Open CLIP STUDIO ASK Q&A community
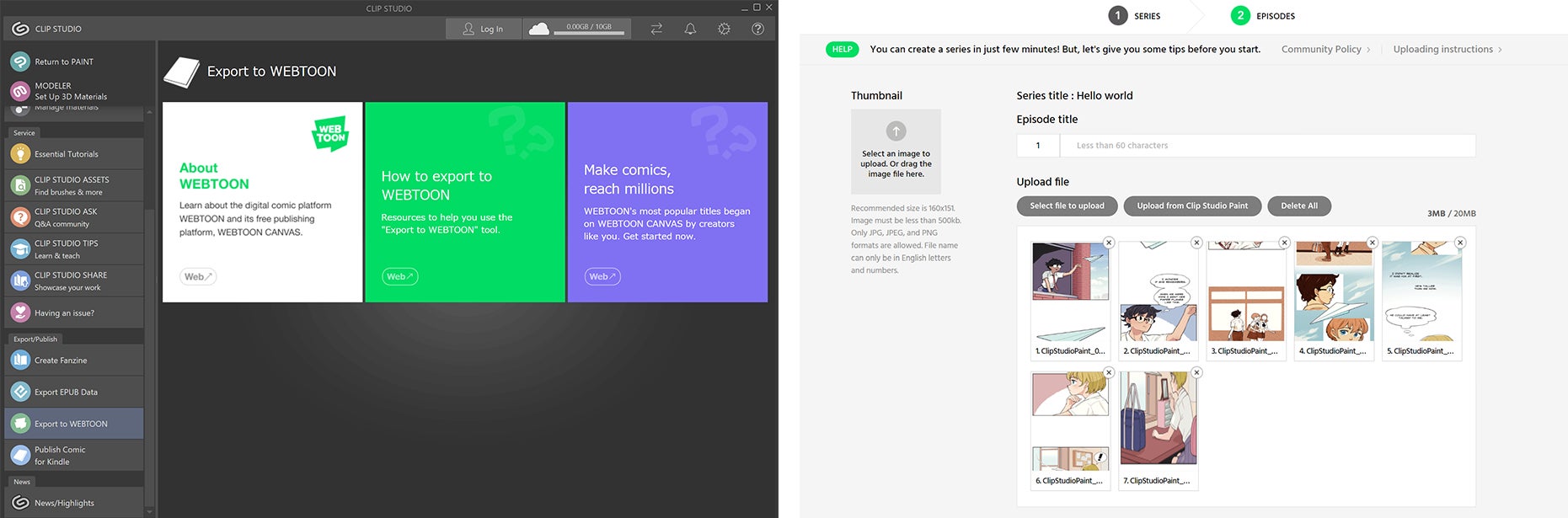The height and width of the screenshot is (518, 1568). (x=74, y=217)
